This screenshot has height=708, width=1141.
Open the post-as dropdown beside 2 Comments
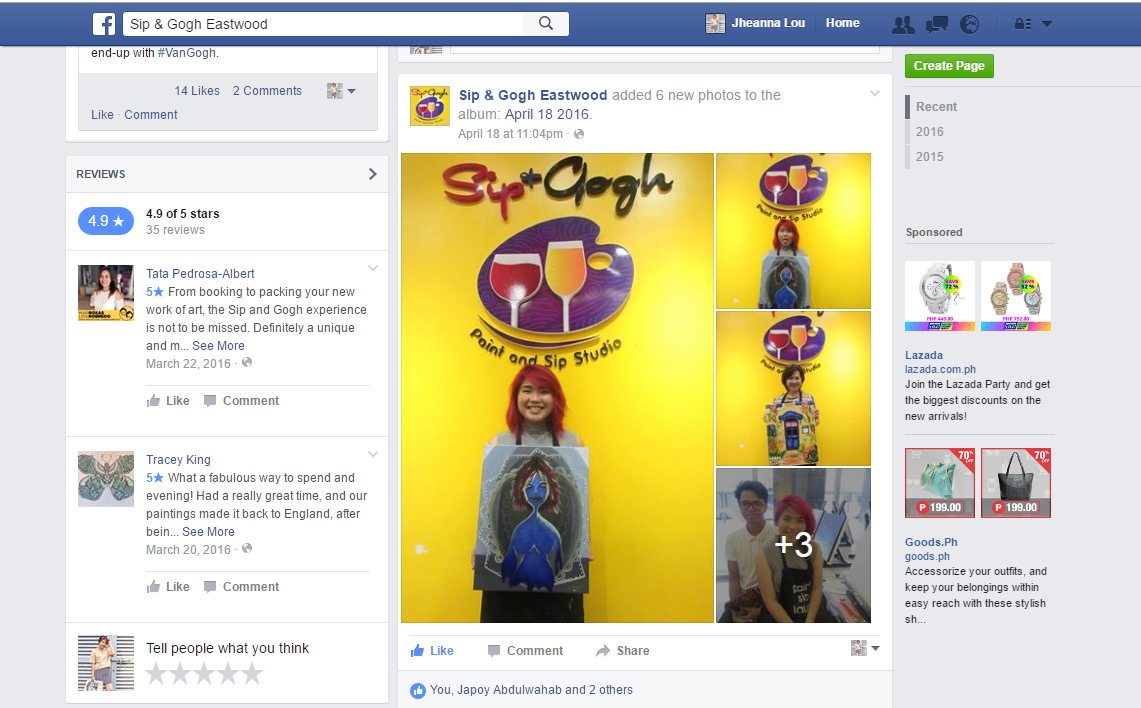[341, 91]
